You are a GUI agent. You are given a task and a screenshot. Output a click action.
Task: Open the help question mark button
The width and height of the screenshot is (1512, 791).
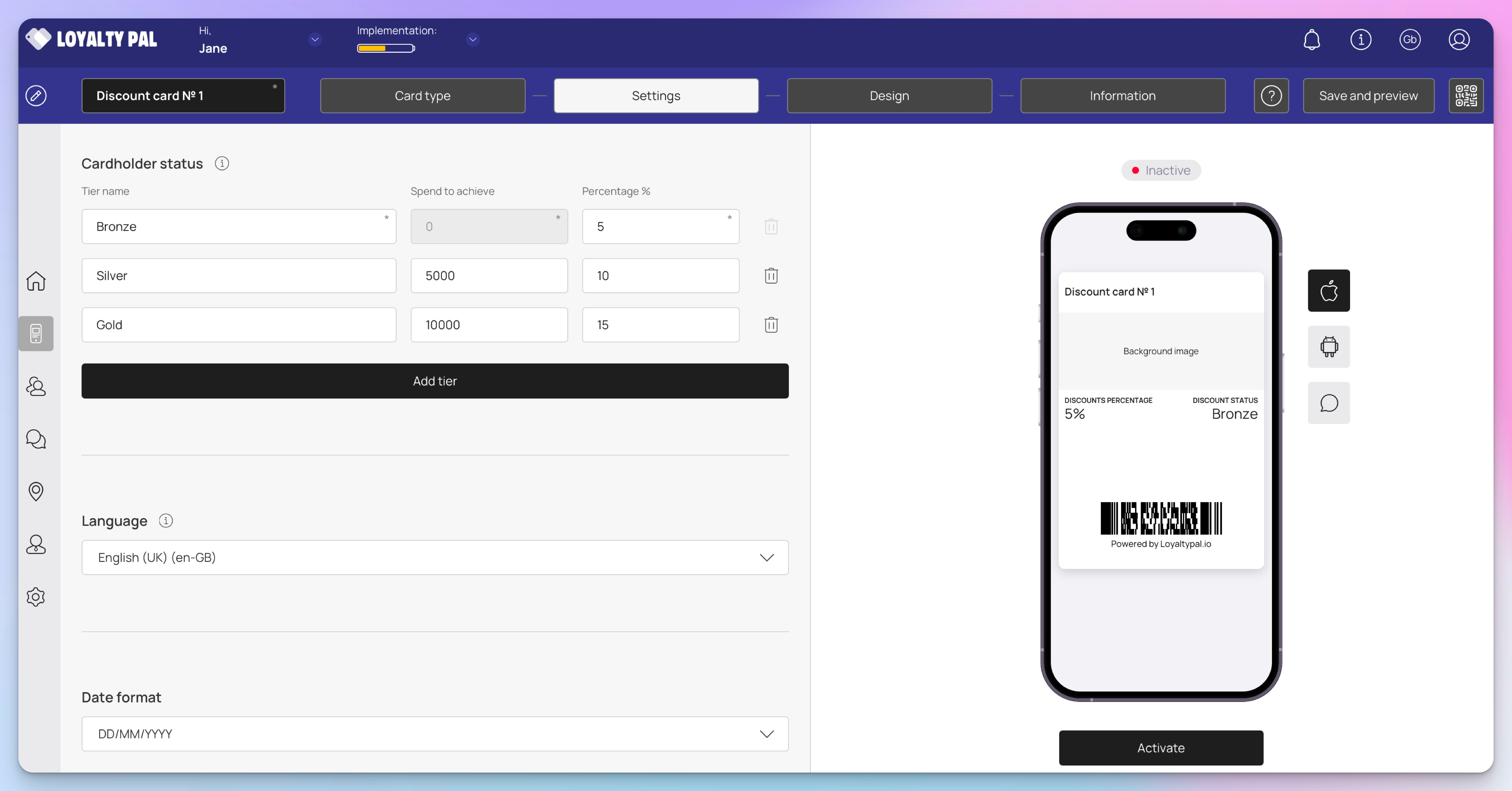point(1271,96)
